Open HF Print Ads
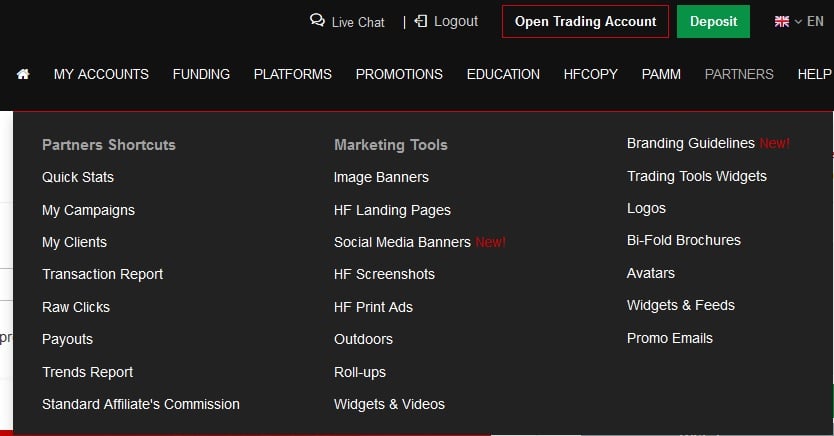 click(373, 307)
